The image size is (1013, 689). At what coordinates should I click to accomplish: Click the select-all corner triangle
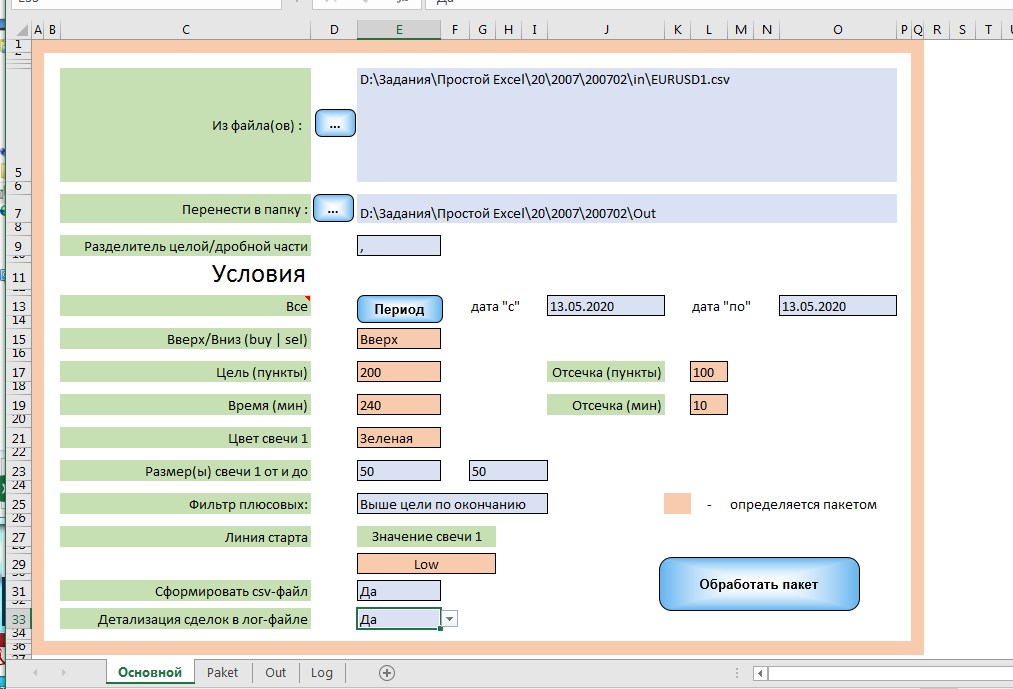(x=21, y=30)
